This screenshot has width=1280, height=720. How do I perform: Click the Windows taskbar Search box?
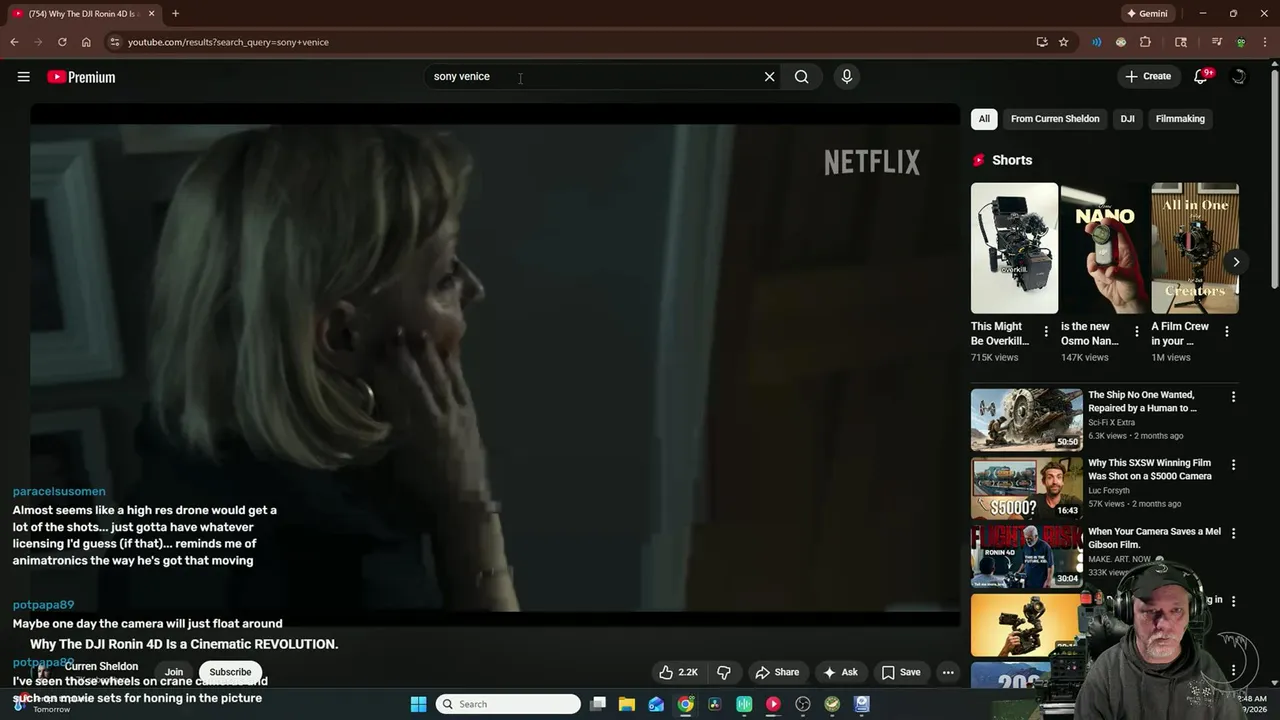(508, 704)
